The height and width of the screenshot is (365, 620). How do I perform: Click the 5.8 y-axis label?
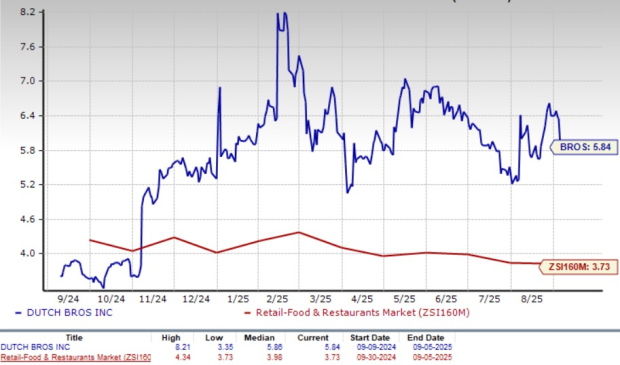click(x=28, y=151)
